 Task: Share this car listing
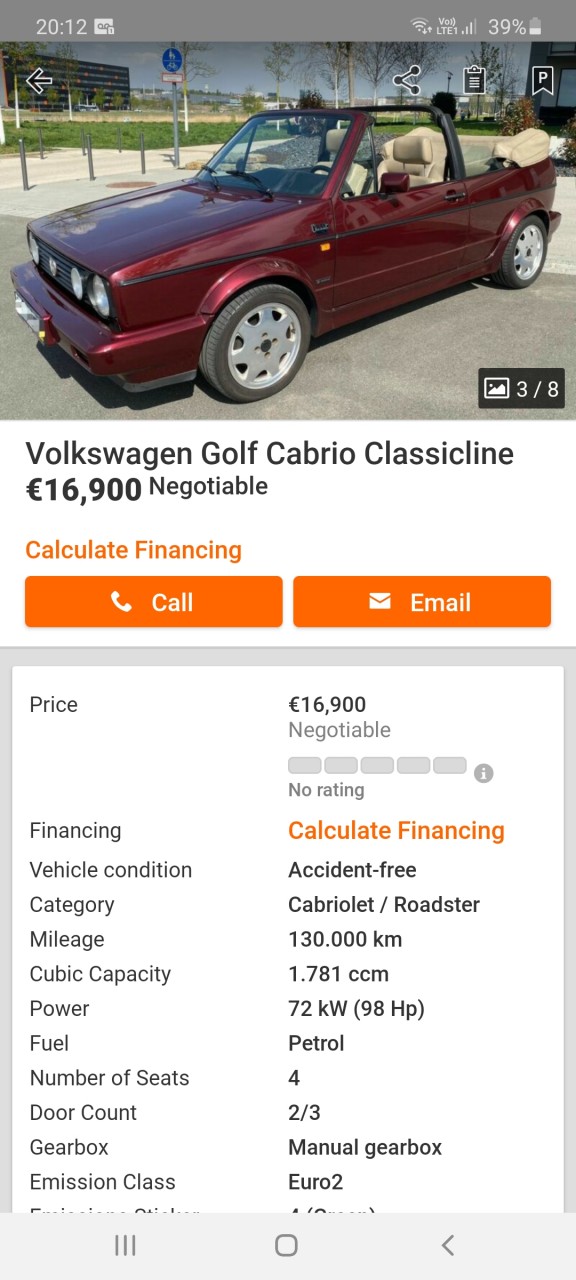[406, 80]
